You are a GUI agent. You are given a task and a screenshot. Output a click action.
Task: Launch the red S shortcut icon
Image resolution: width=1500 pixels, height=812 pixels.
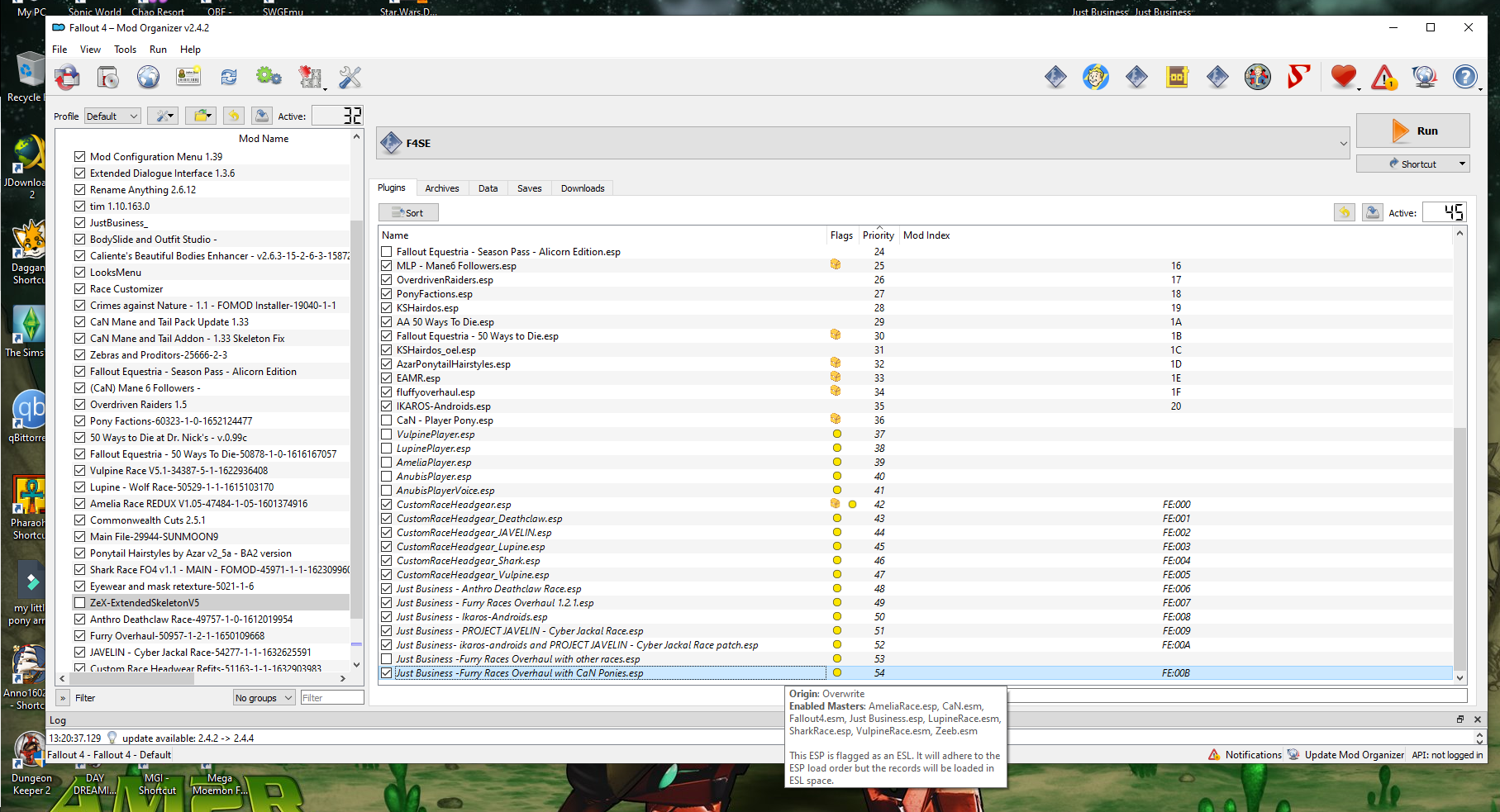1298,78
